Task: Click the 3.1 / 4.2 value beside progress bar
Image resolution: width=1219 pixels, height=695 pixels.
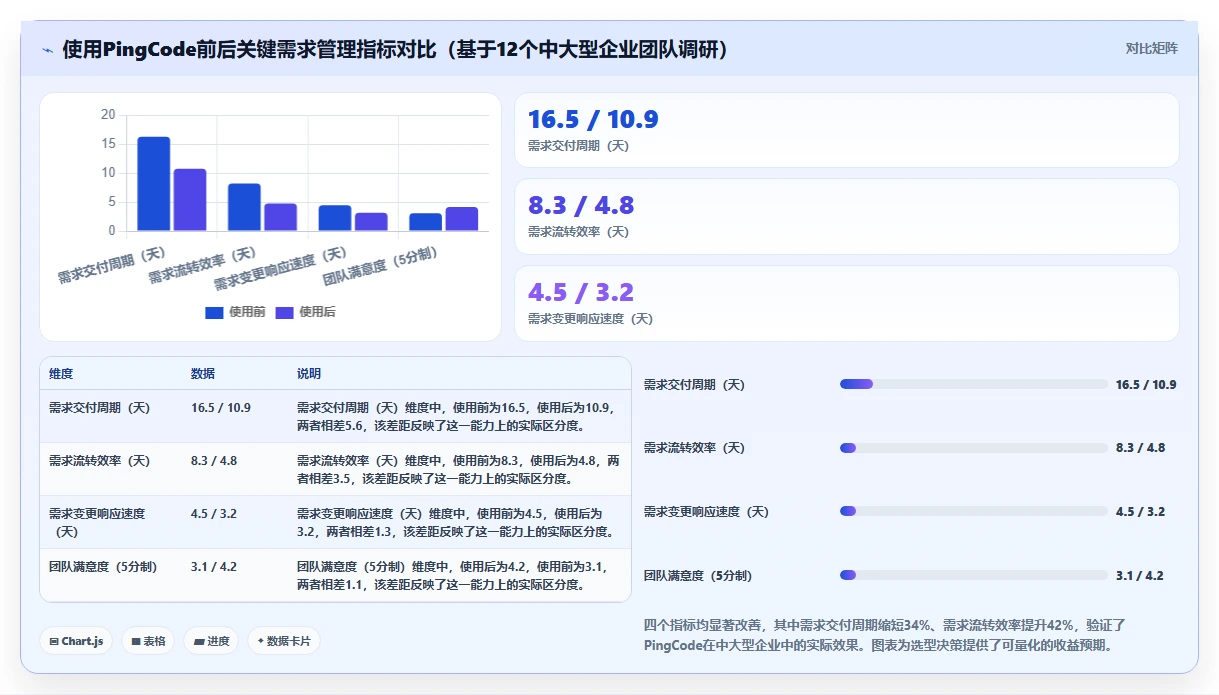Action: (x=1140, y=576)
